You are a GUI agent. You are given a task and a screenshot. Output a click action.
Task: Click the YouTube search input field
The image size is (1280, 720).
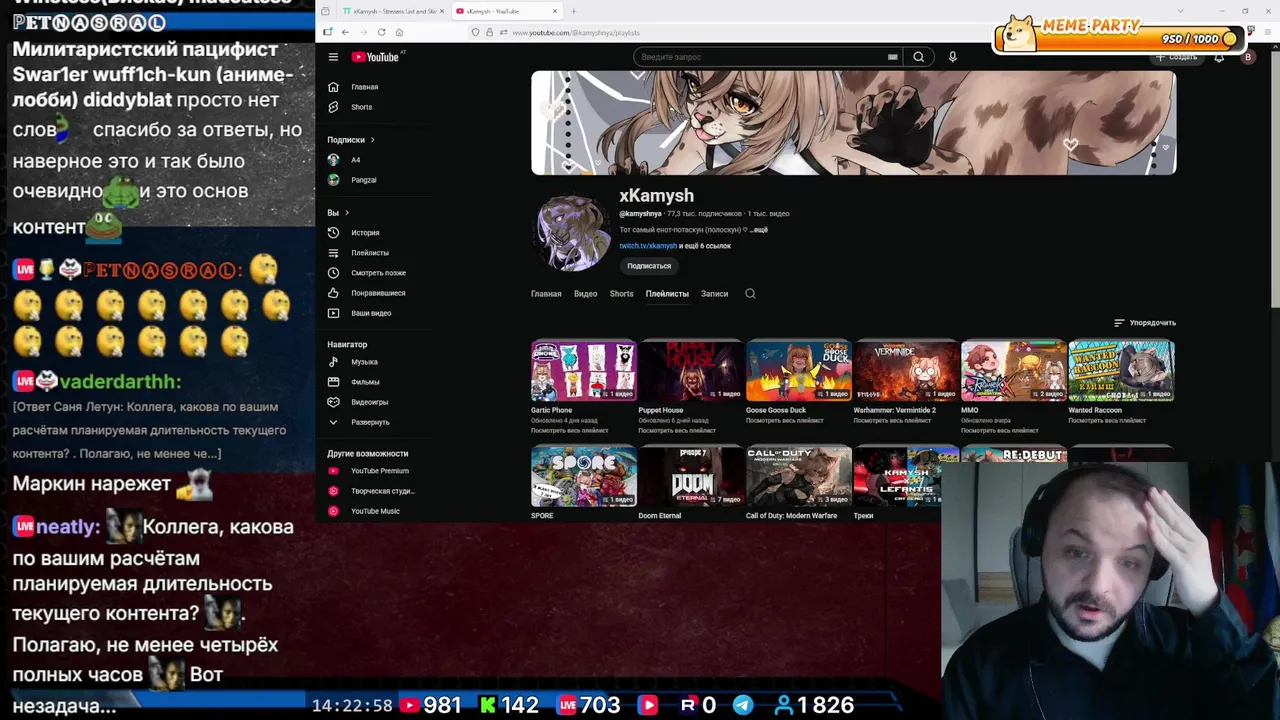(760, 57)
